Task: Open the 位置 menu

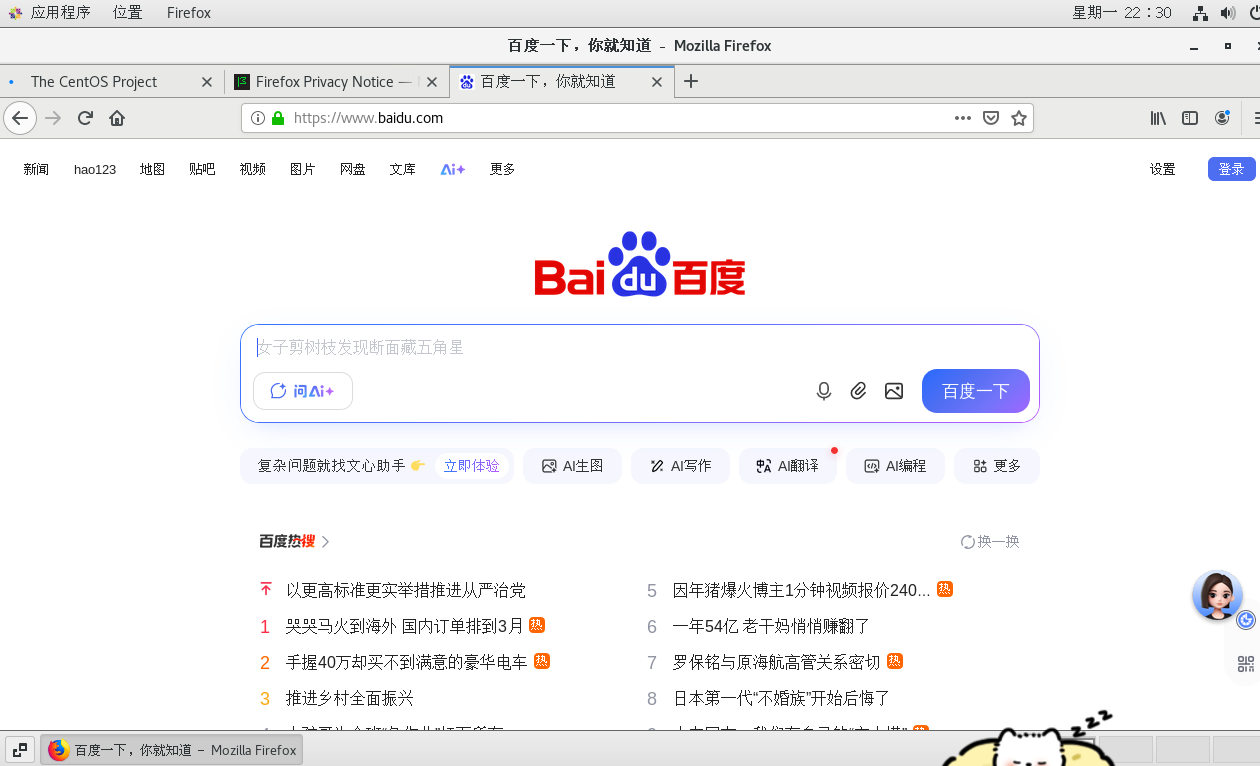Action: (127, 13)
